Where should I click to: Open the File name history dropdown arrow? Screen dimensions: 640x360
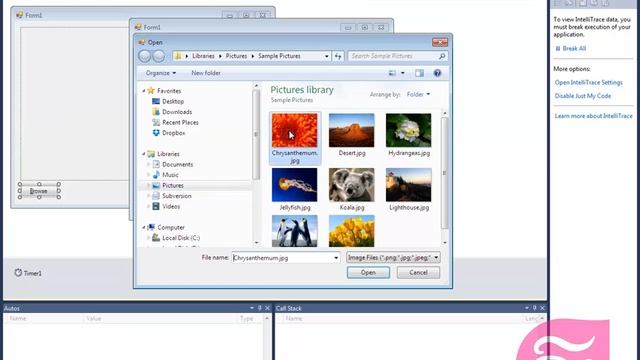(336, 258)
